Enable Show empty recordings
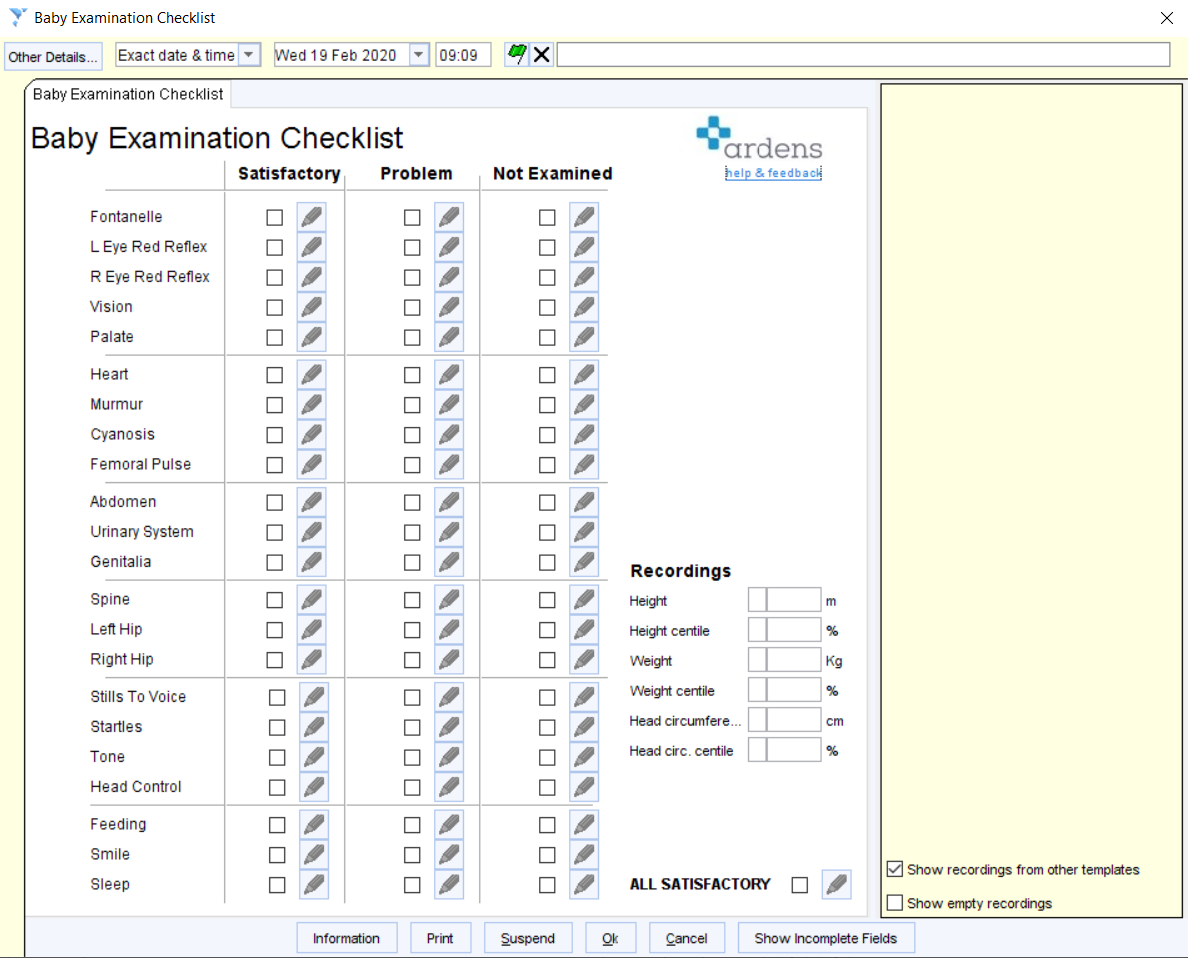The height and width of the screenshot is (958, 1188). coord(894,902)
